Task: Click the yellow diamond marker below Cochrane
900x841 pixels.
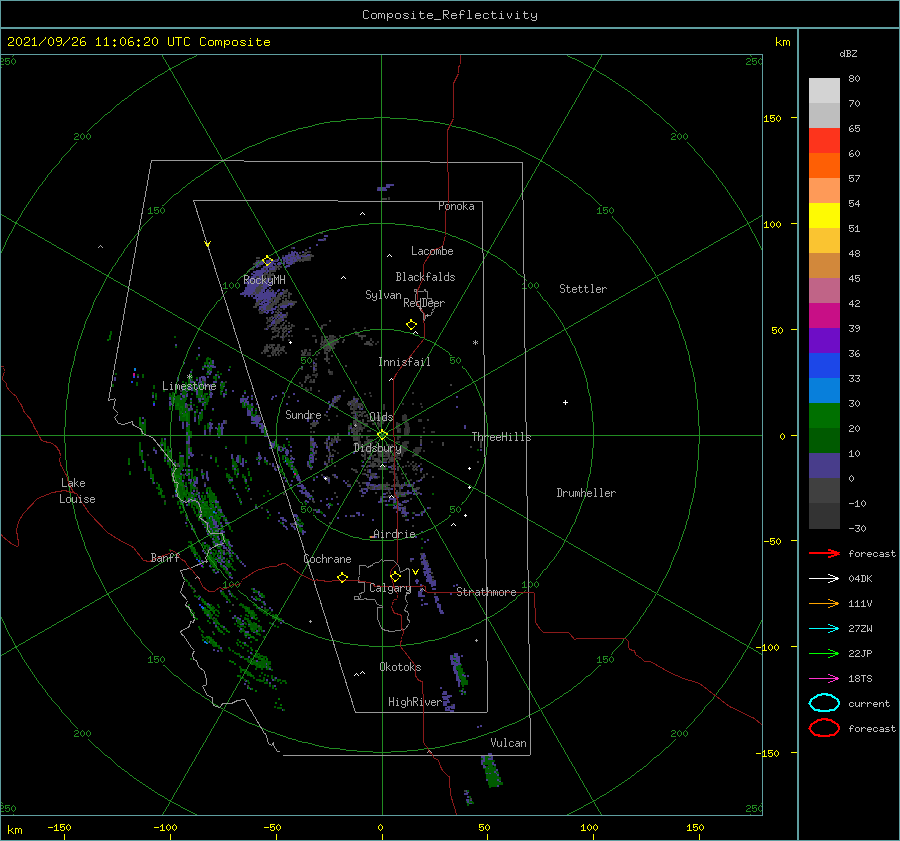Action: [342, 578]
